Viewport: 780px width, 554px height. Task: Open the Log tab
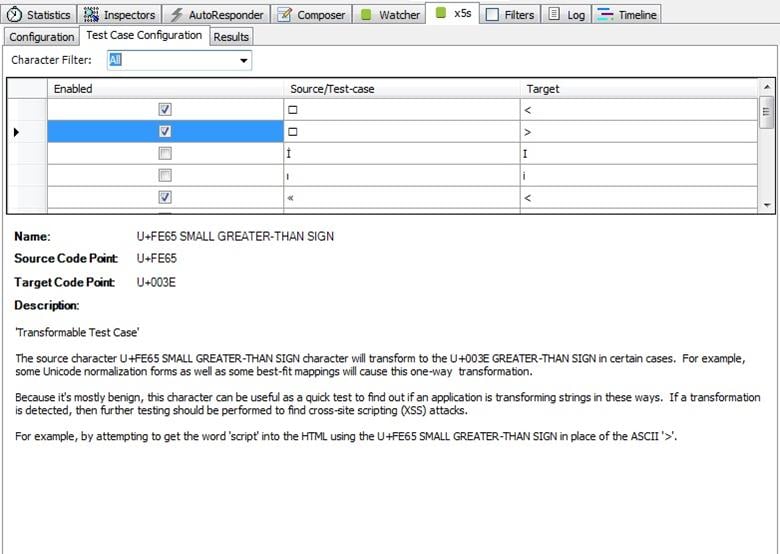[x=567, y=15]
